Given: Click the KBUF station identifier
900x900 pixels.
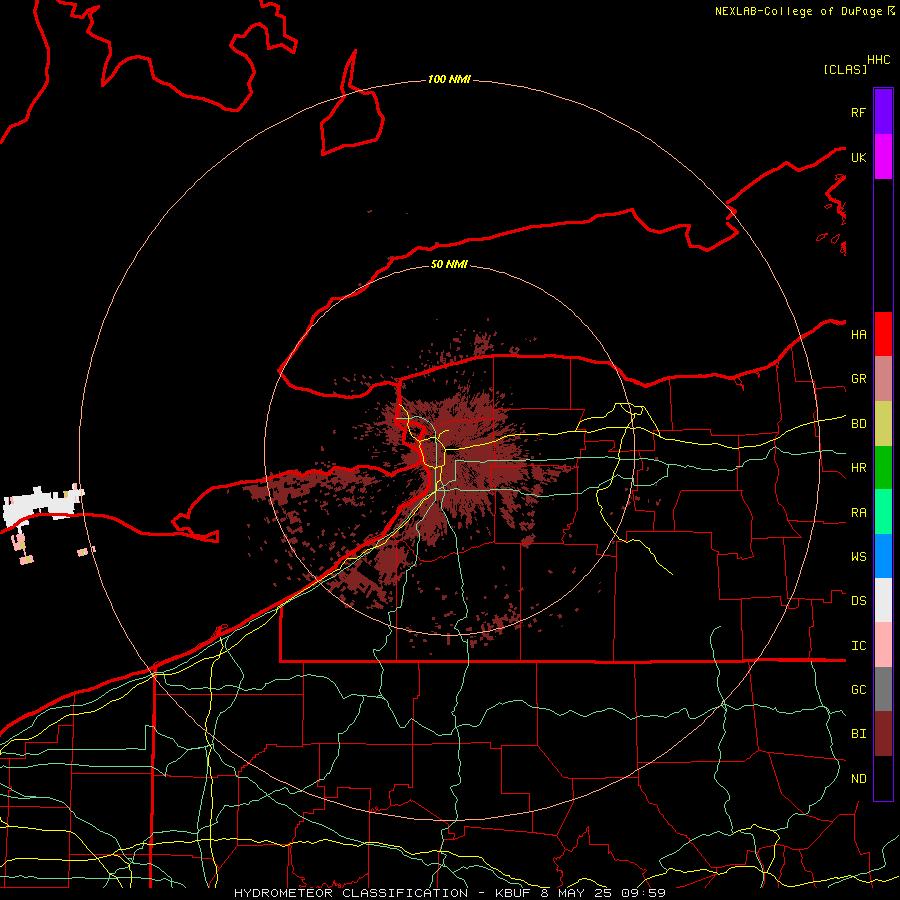Looking at the screenshot, I should point(513,893).
